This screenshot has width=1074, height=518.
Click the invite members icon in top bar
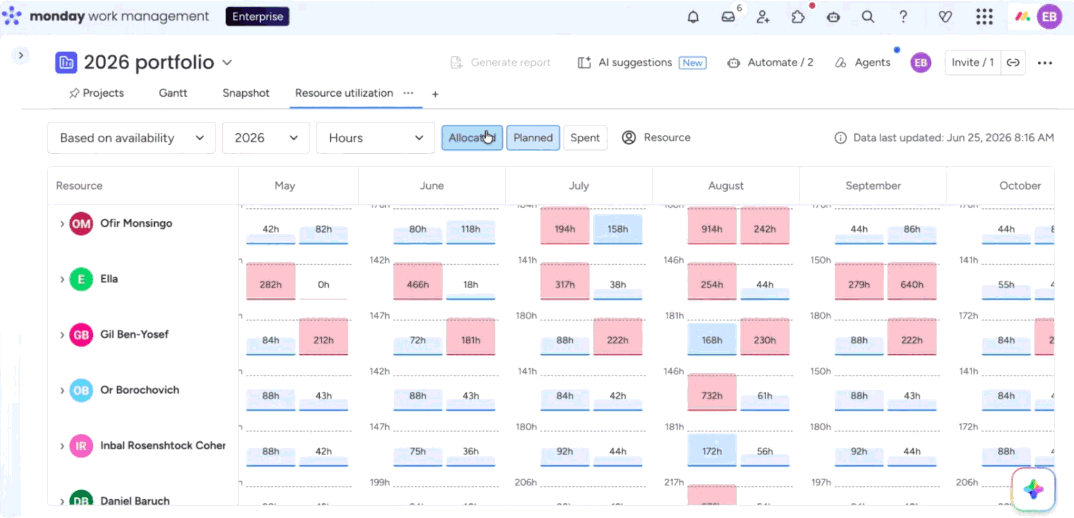(763, 17)
